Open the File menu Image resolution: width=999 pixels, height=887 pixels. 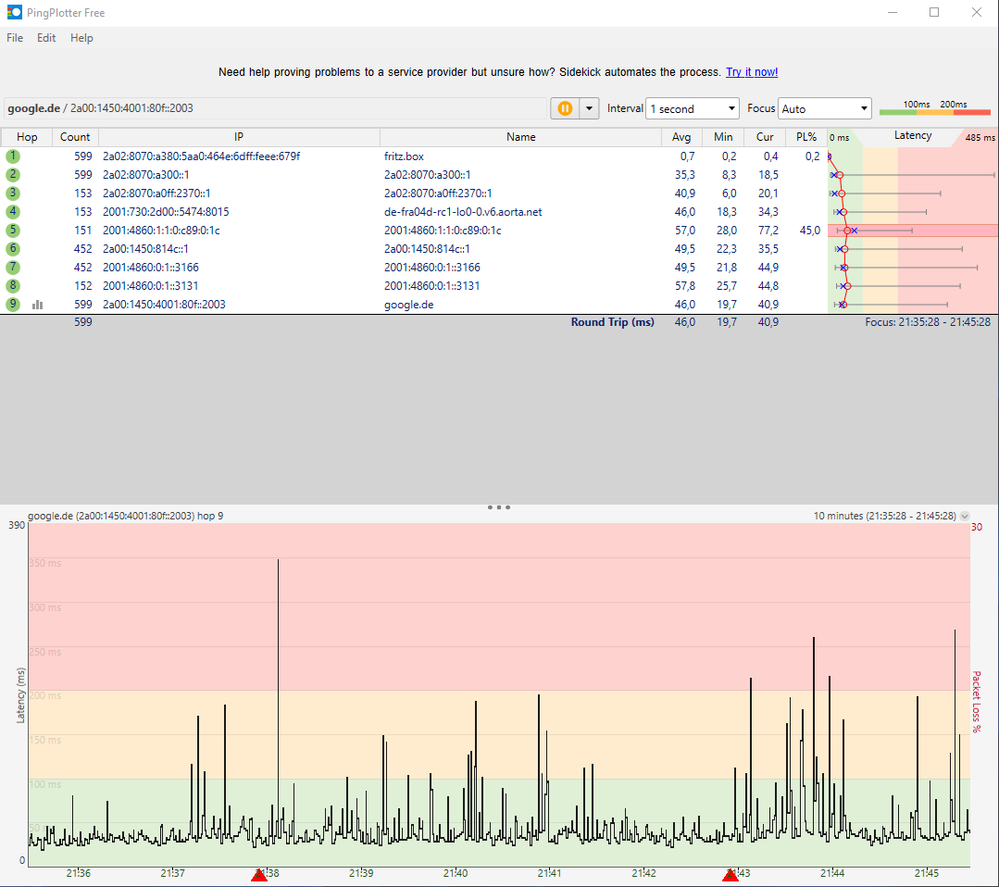point(15,38)
